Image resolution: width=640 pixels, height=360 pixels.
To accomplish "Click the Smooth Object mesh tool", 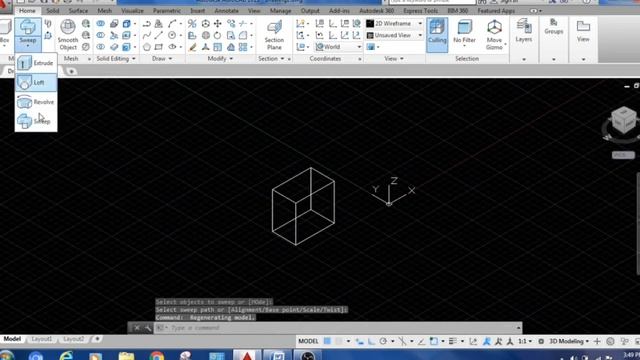I will 68,35.
